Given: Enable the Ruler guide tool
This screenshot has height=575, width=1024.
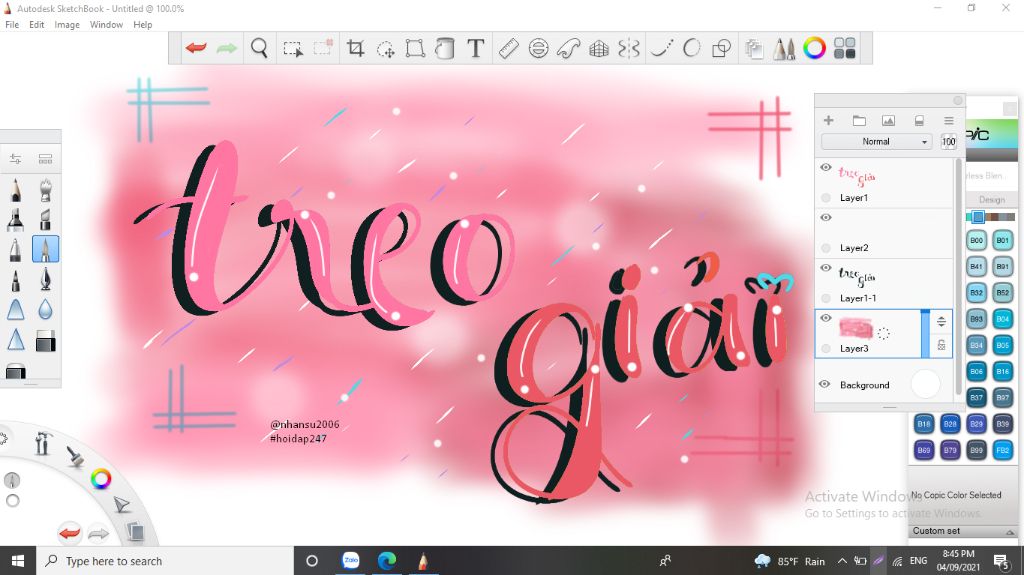Looking at the screenshot, I should pyautogui.click(x=508, y=48).
